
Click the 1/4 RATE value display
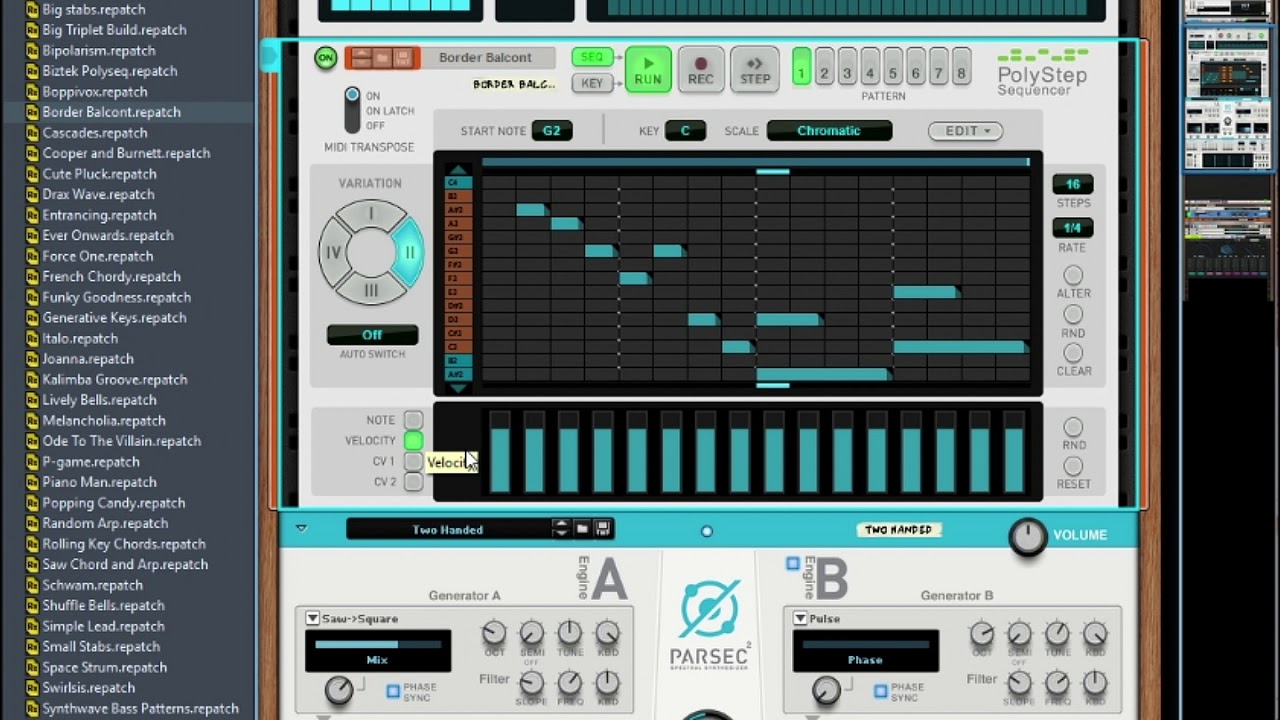pos(1073,228)
